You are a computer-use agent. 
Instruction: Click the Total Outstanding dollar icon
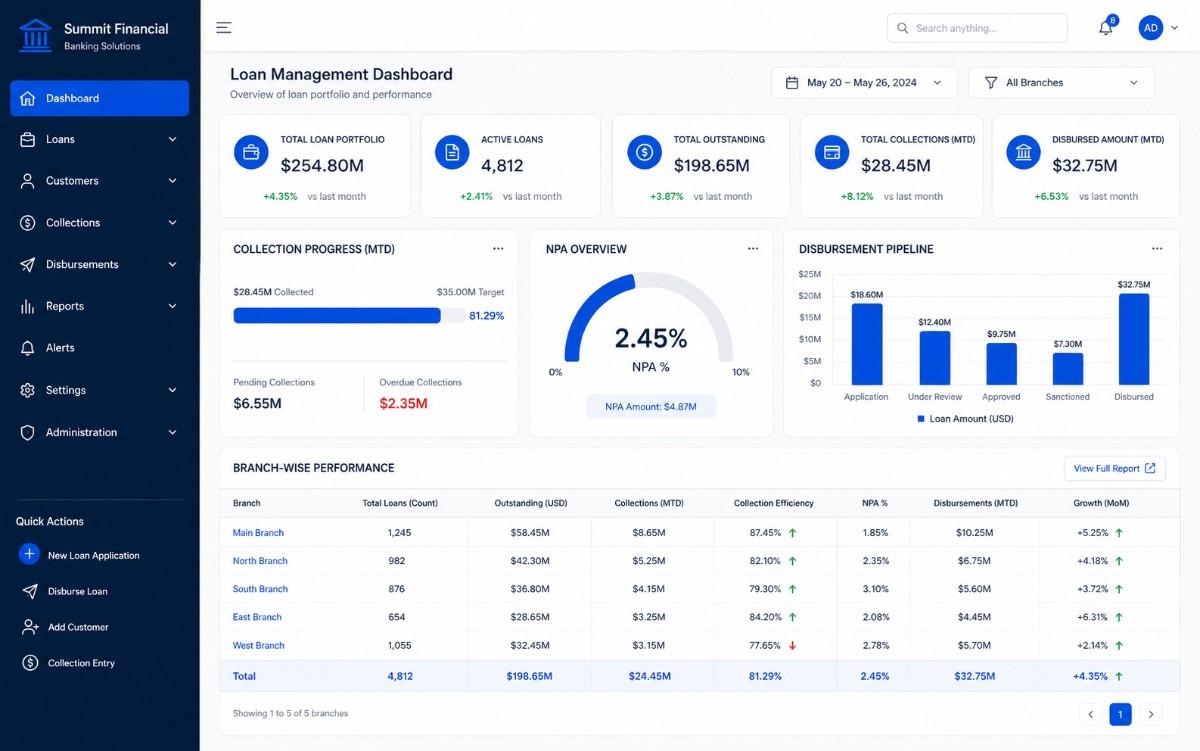(x=645, y=153)
